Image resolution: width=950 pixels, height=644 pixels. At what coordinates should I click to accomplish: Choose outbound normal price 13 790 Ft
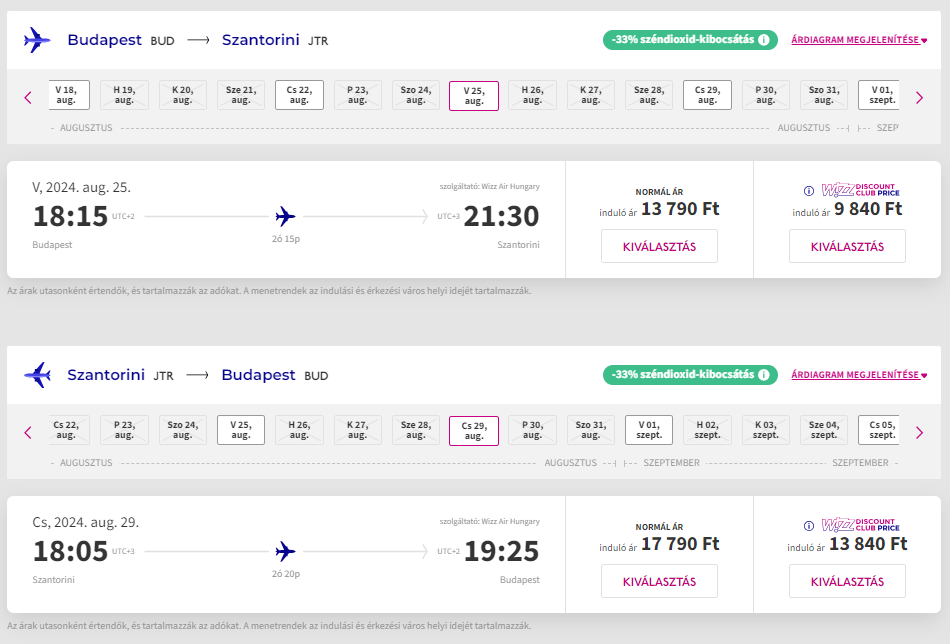click(x=659, y=246)
